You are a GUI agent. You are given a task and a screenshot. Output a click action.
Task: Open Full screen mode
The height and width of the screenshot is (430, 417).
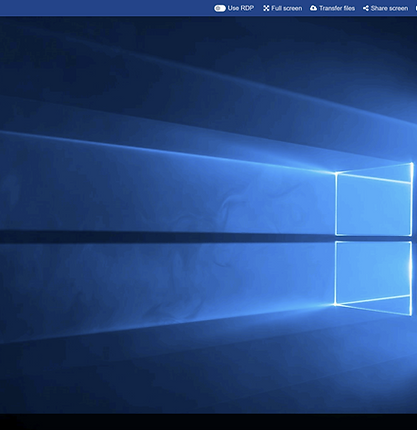point(282,8)
